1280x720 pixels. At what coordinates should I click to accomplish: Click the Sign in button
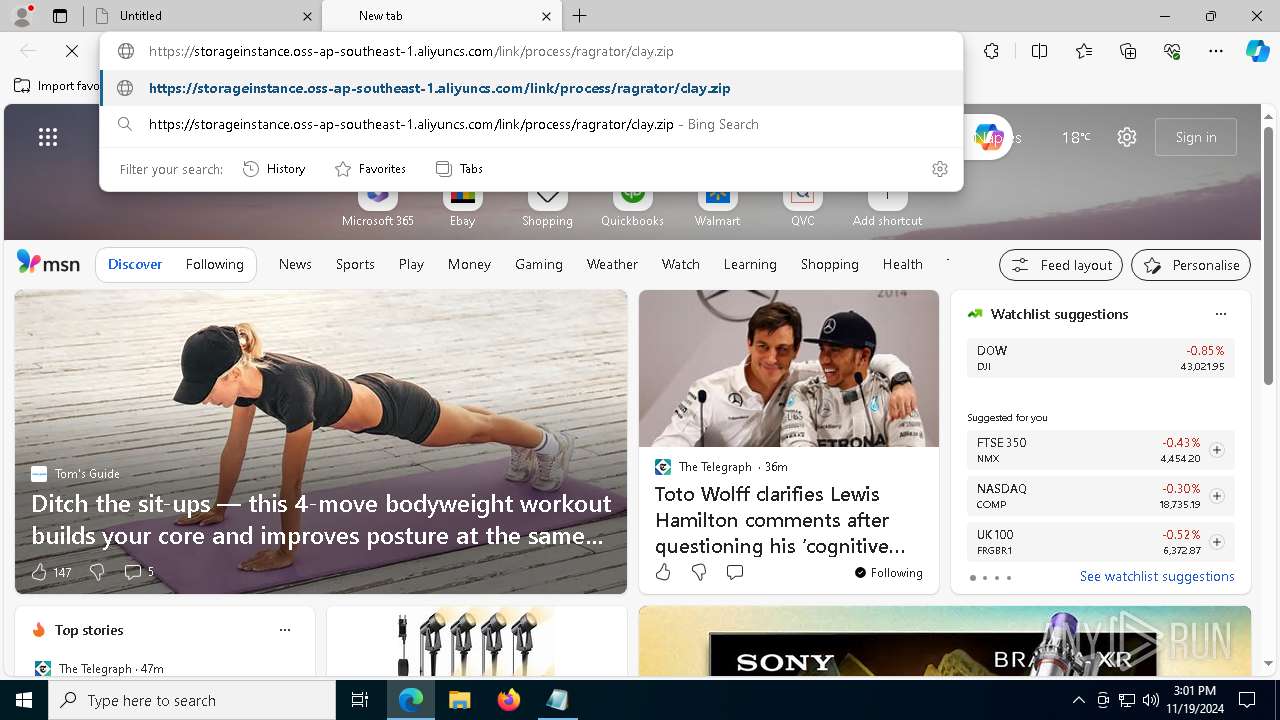1196,137
